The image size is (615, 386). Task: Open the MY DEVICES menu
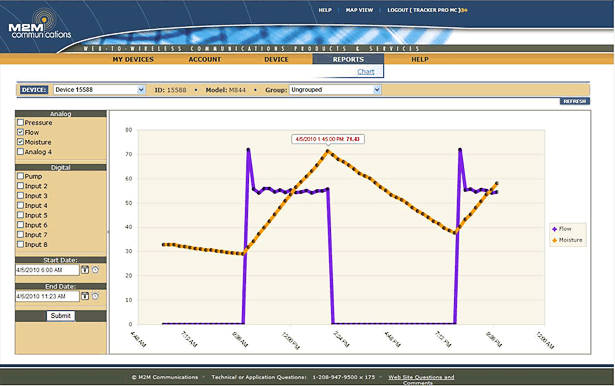click(133, 59)
